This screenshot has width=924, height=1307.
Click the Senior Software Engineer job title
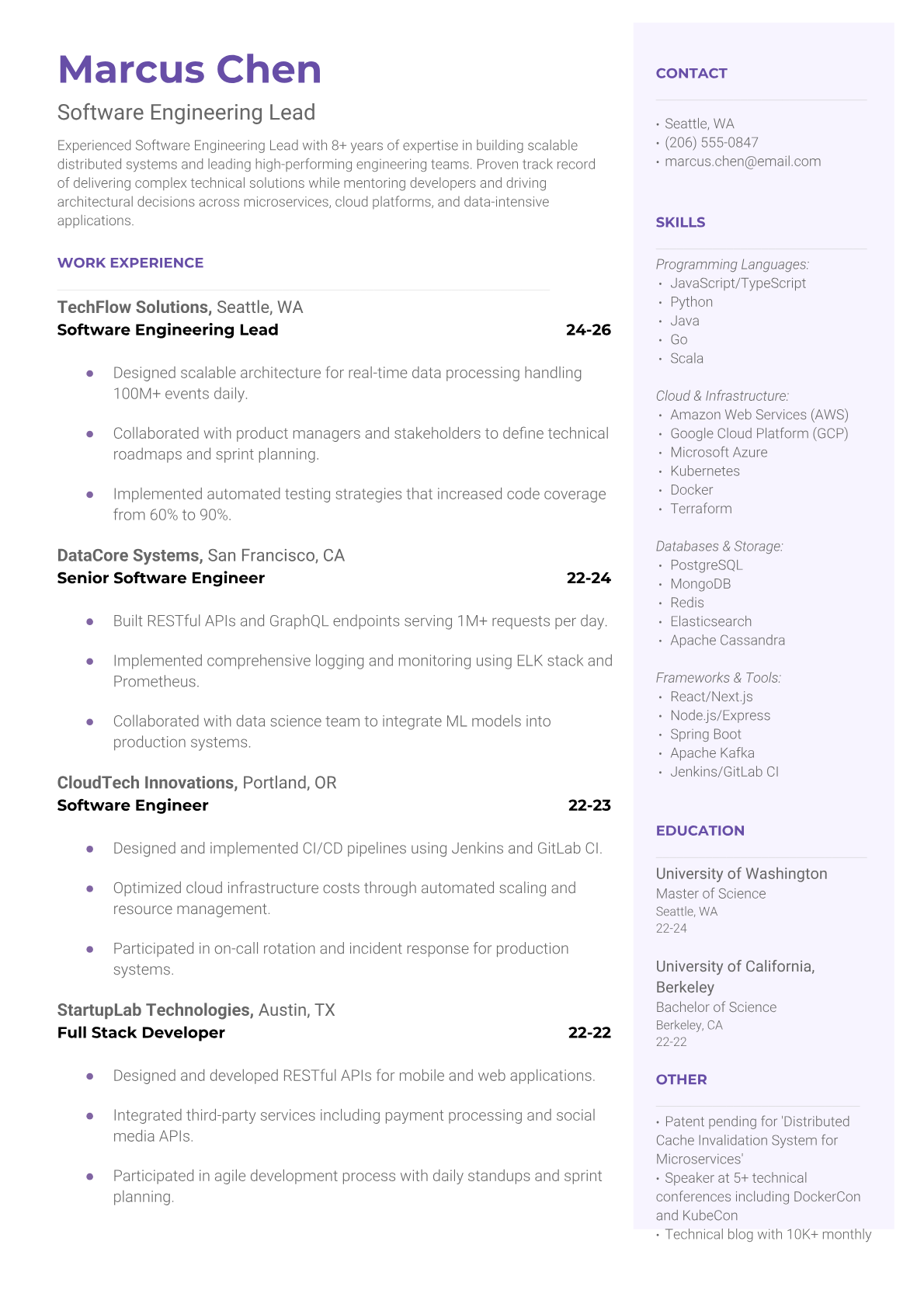click(x=161, y=578)
